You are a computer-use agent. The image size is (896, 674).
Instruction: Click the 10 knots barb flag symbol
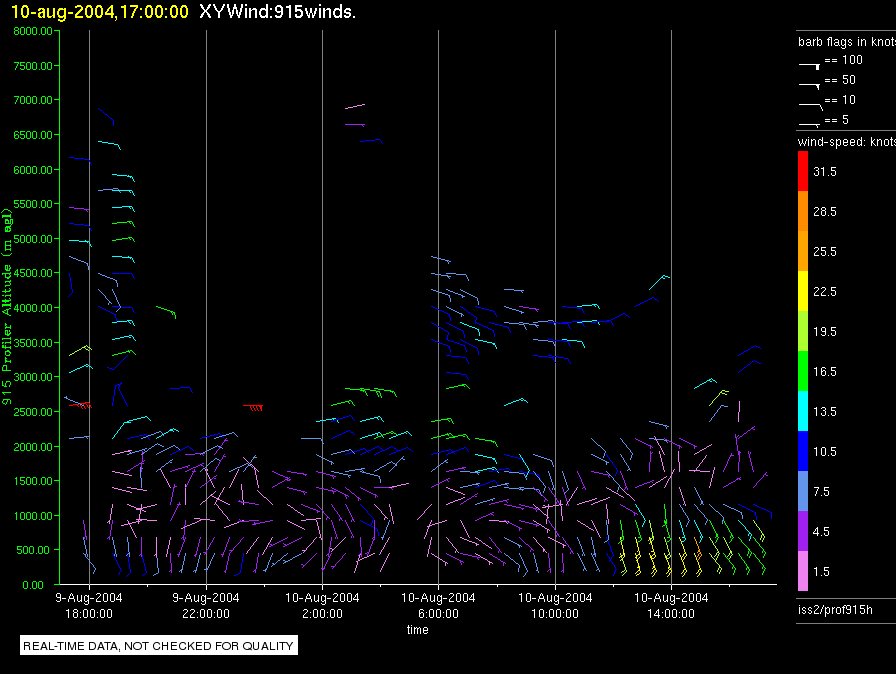pos(809,103)
